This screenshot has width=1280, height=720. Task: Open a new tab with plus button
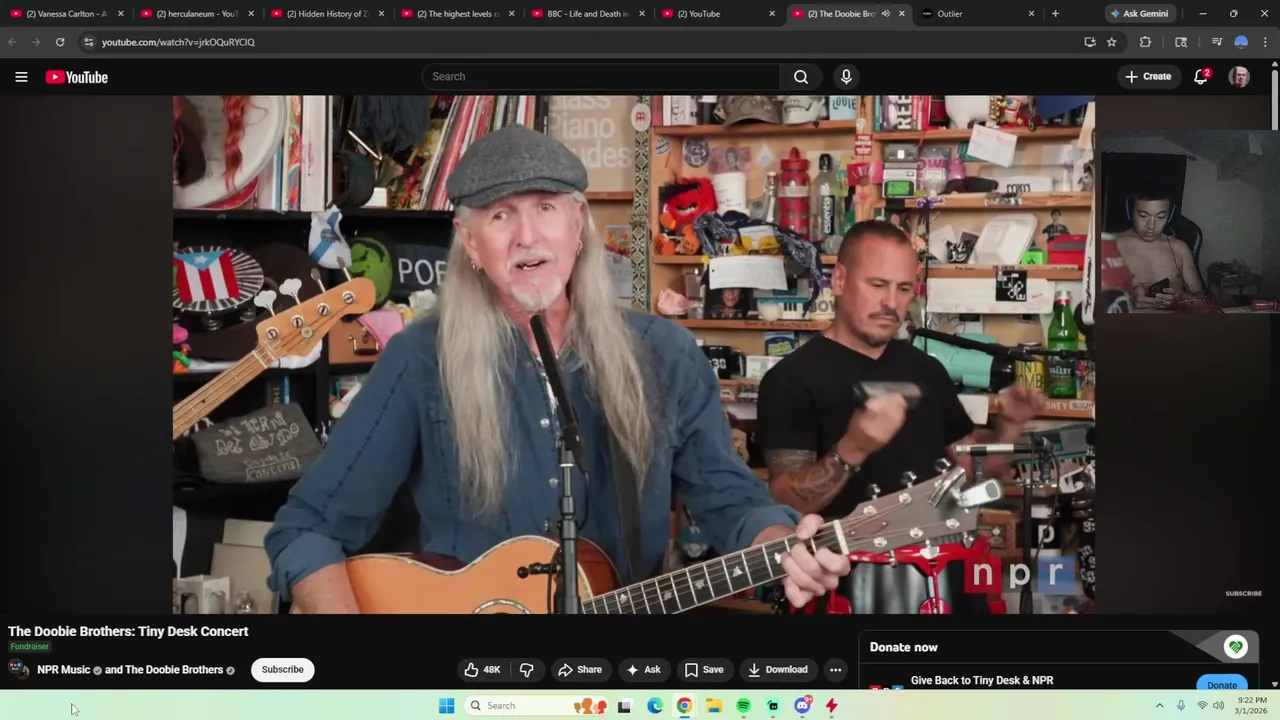[x=1055, y=14]
